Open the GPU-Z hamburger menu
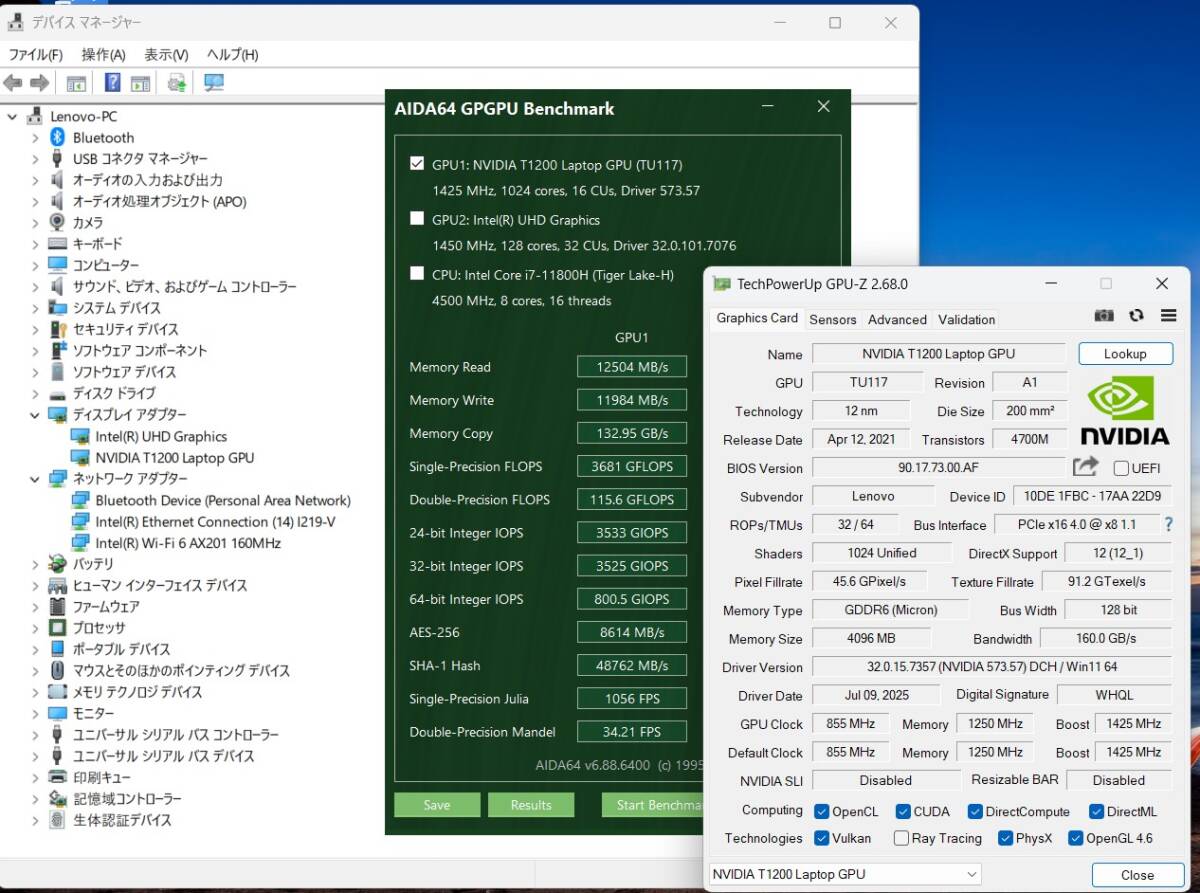Image resolution: width=1200 pixels, height=893 pixels. 1168,316
